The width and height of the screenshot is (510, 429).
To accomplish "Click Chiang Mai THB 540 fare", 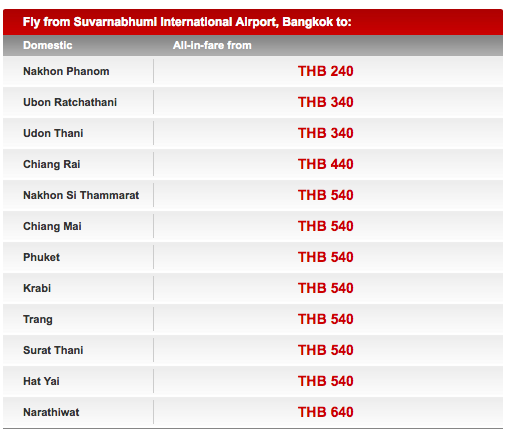I will pos(325,226).
